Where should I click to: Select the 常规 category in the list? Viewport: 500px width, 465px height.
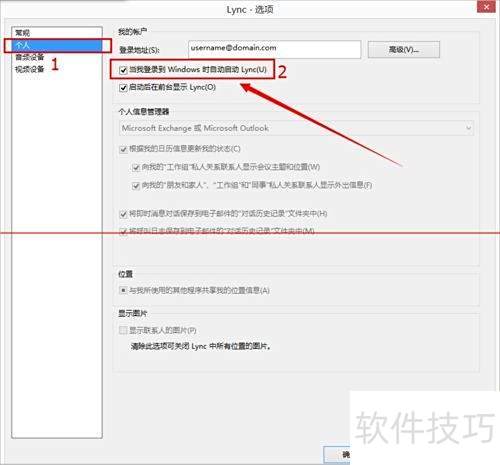[x=57, y=33]
